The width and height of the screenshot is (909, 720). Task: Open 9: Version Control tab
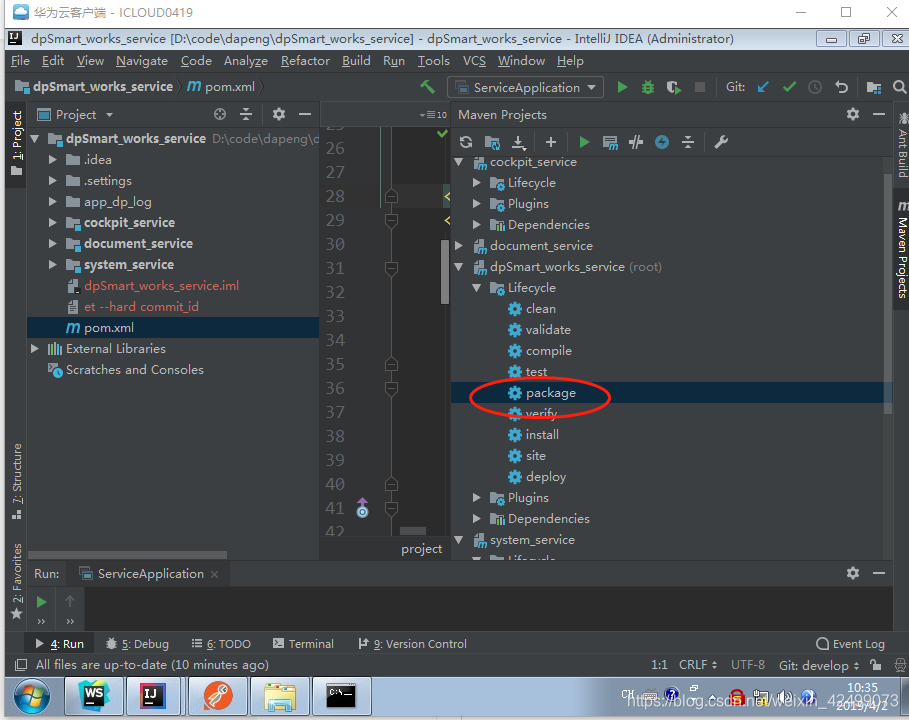pos(412,643)
